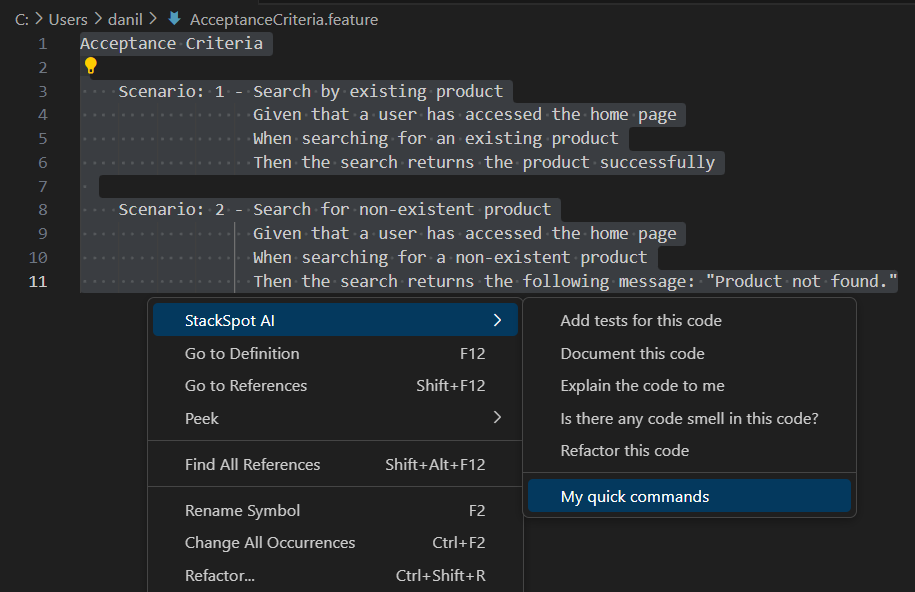Open the Peek submenu
915x592 pixels.
(335, 418)
